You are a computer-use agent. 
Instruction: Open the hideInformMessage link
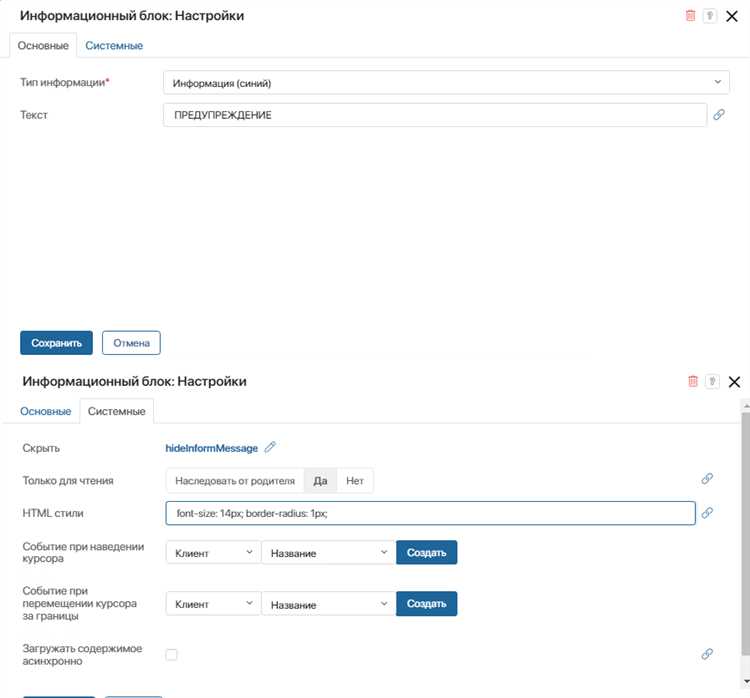(211, 448)
